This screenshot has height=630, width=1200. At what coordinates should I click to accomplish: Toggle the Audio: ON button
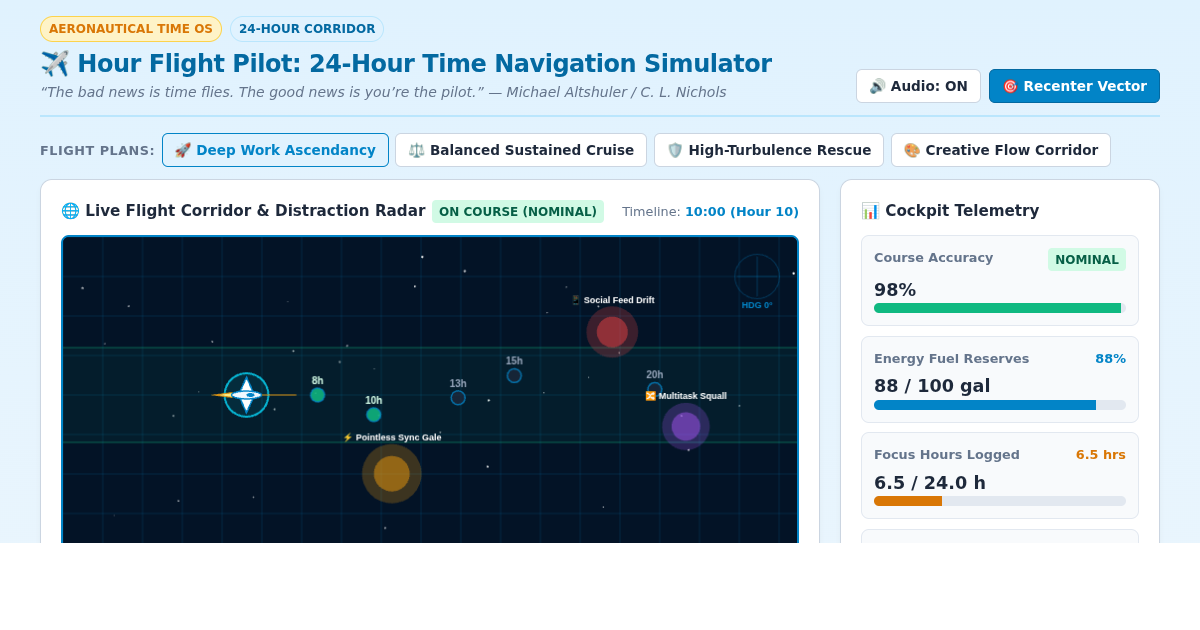click(918, 86)
